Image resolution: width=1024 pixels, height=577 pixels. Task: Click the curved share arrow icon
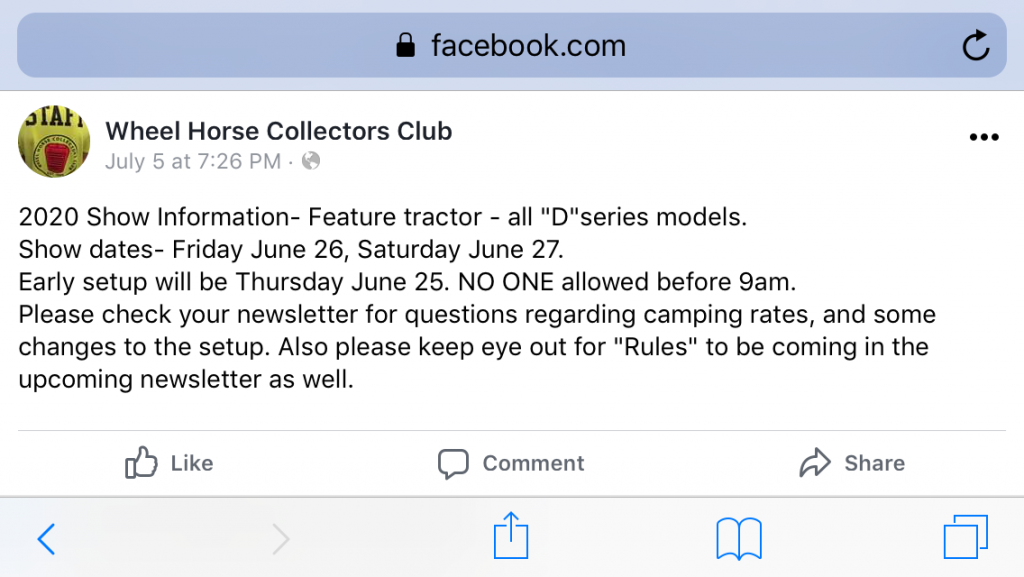point(815,463)
